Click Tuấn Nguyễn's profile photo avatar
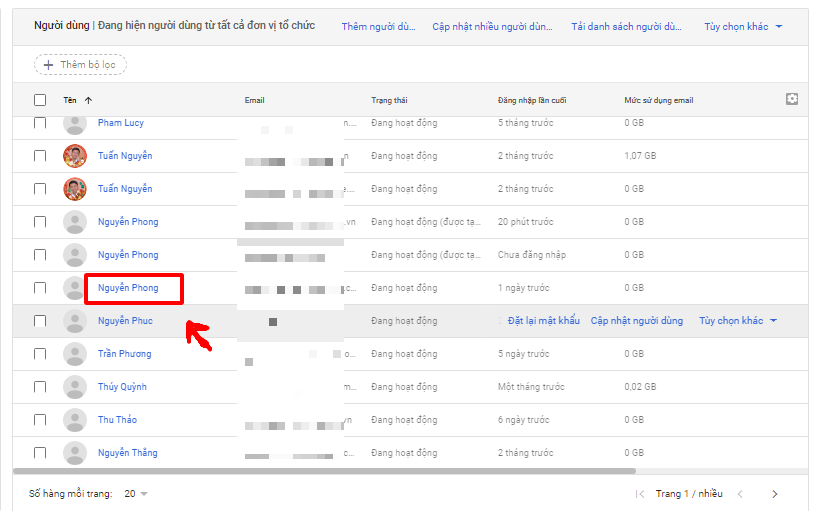 pyautogui.click(x=74, y=156)
